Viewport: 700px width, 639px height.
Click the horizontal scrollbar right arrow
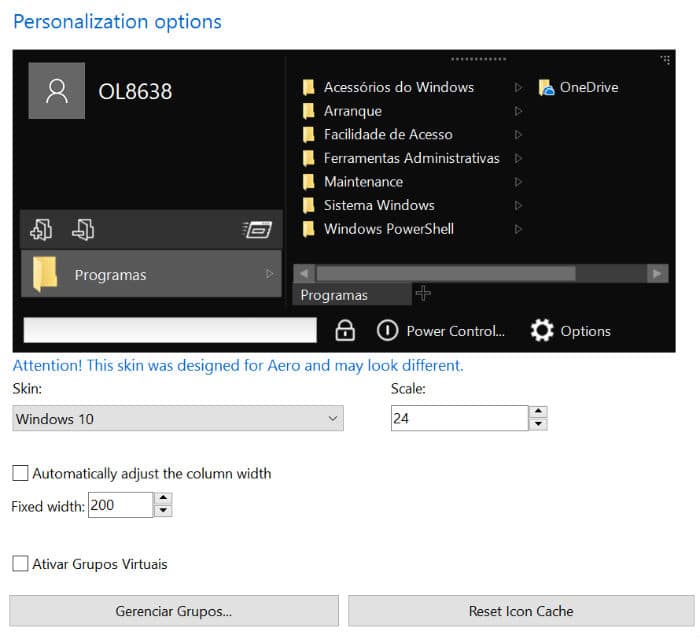click(x=657, y=273)
